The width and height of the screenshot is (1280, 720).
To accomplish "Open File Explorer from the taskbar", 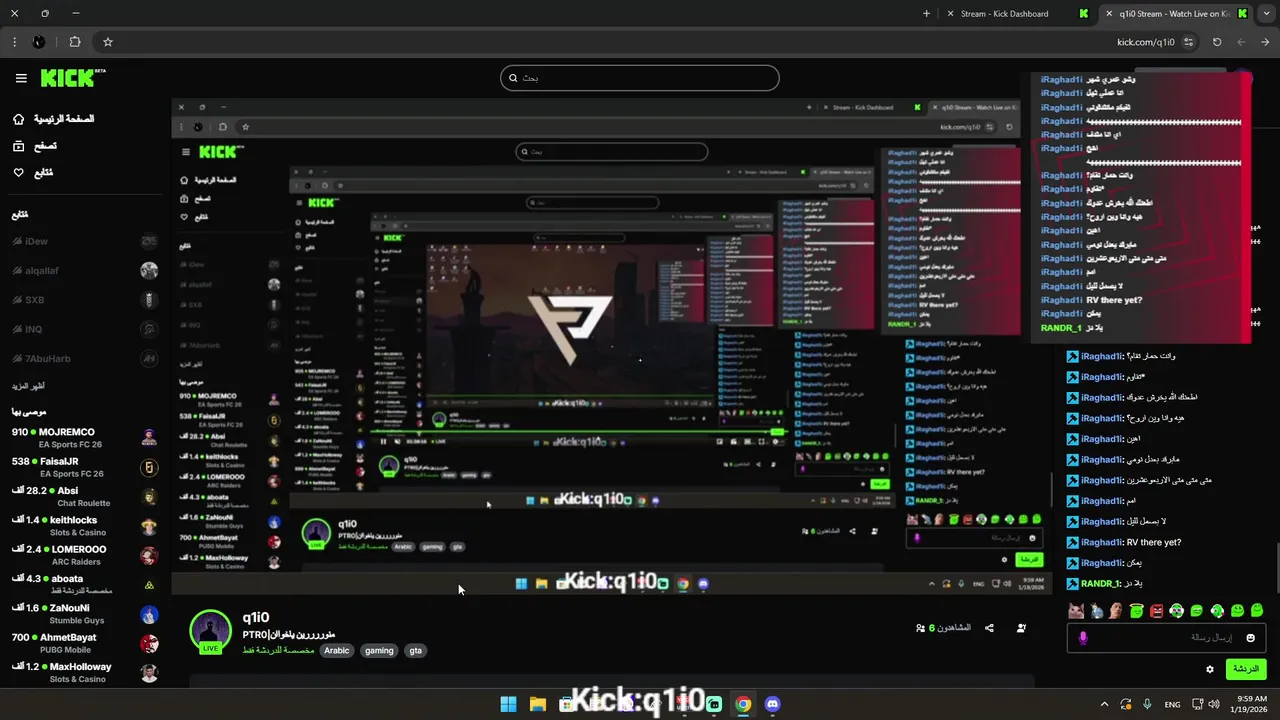I will (x=538, y=704).
